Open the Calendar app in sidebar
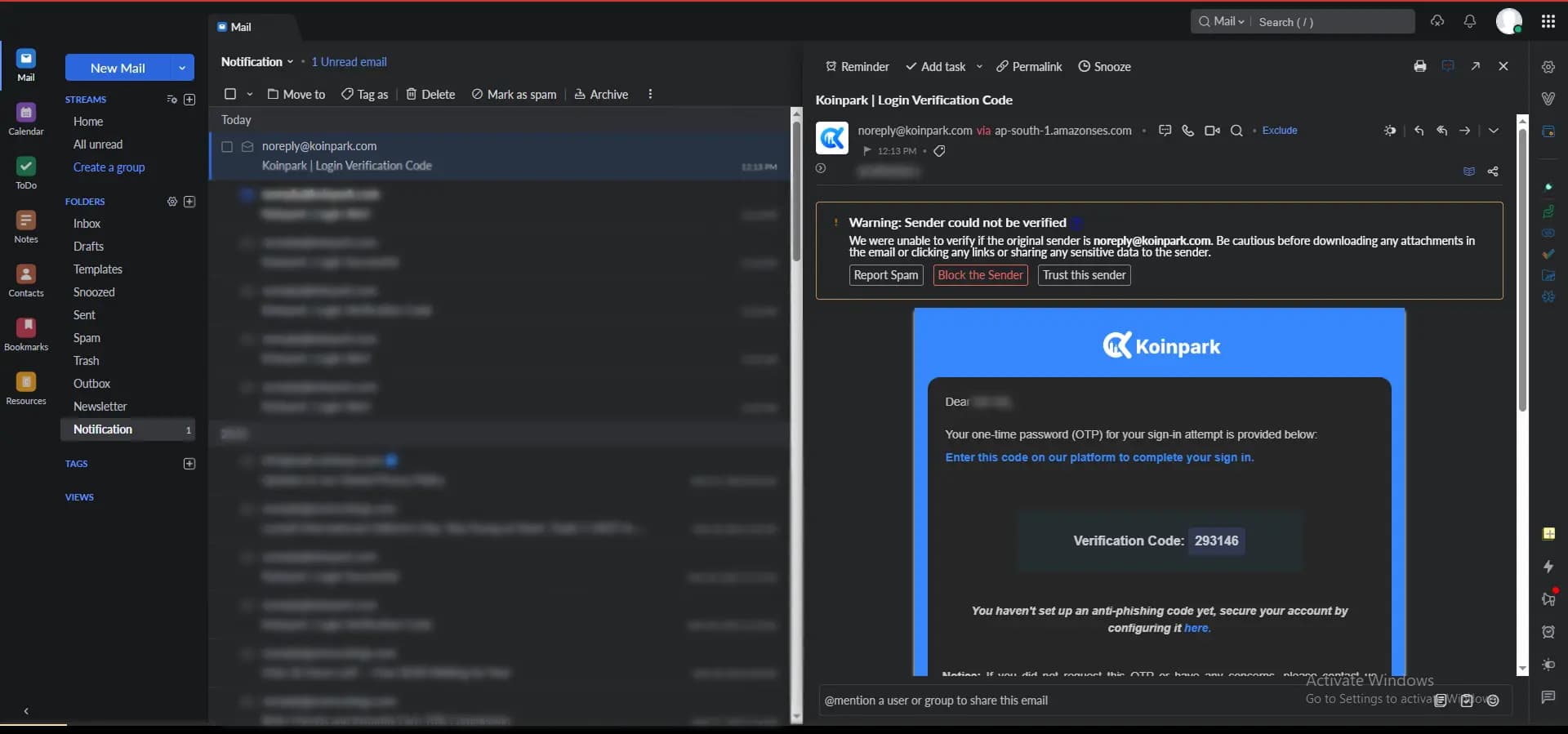The image size is (1568, 734). [26, 118]
